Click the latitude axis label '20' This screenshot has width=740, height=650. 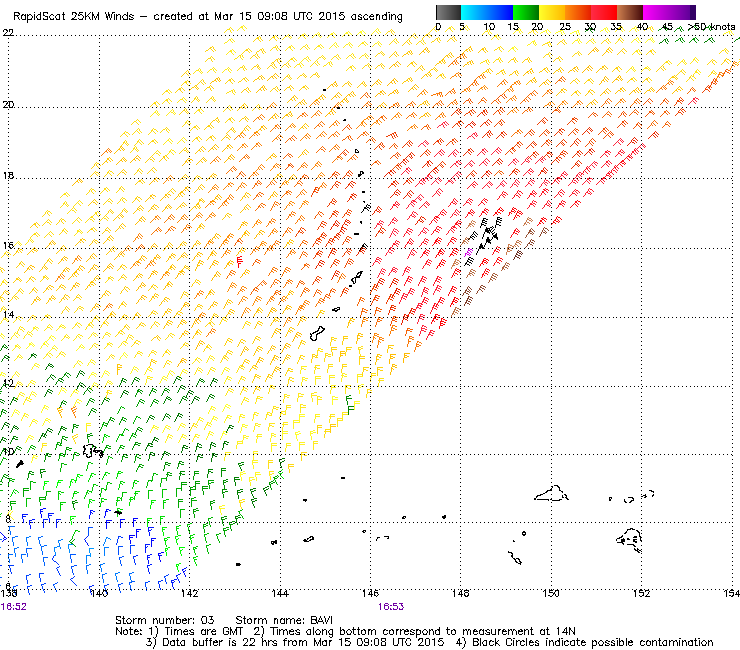tap(8, 105)
